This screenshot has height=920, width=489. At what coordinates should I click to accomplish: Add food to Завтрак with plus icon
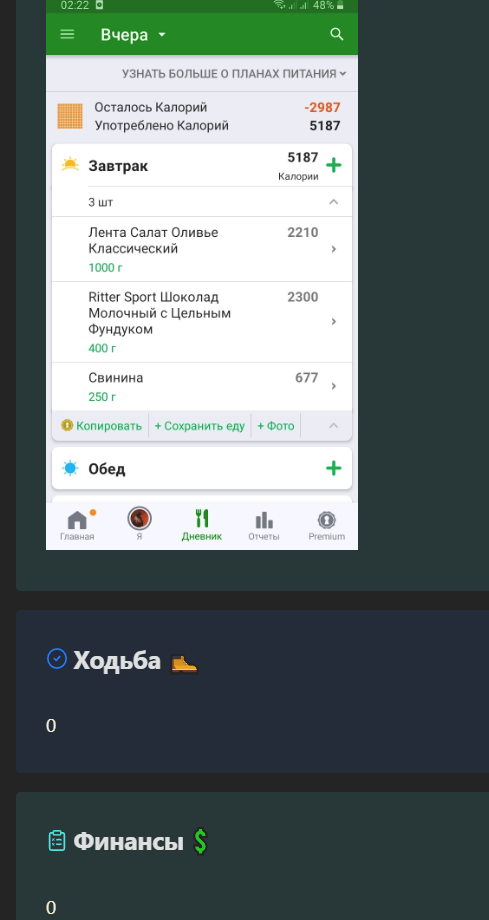pyautogui.click(x=333, y=165)
